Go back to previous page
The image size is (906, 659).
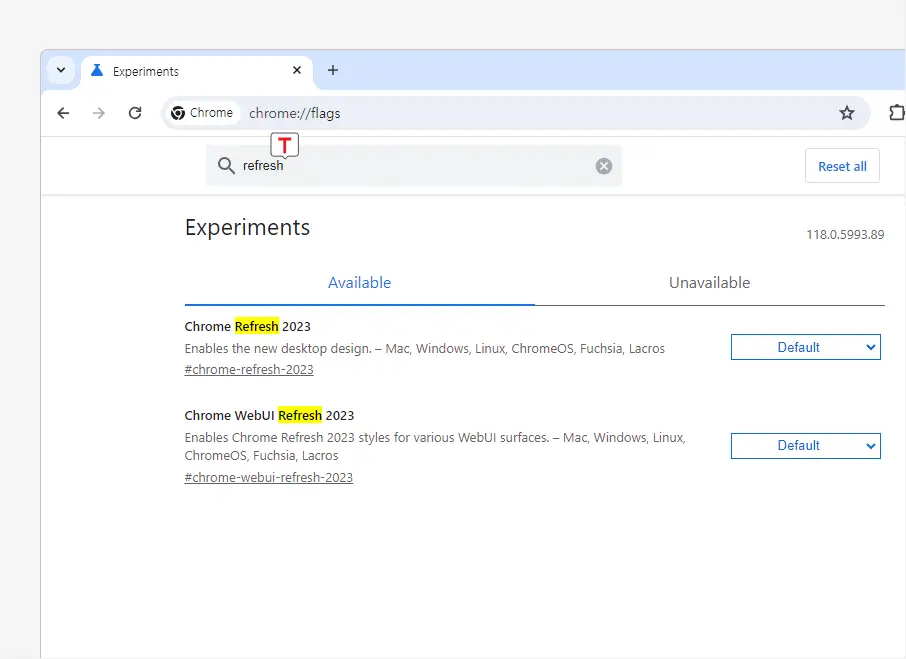click(63, 113)
